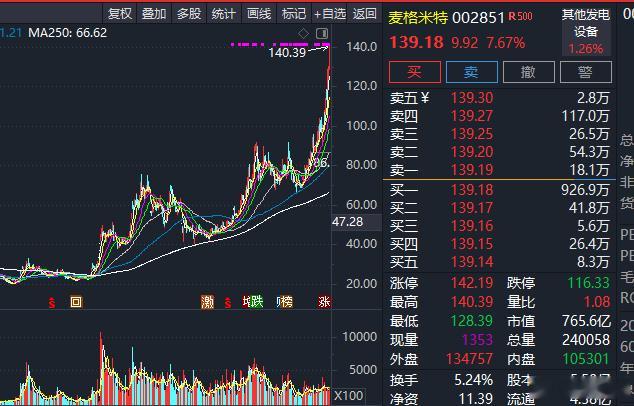Open the 统计 statistics tool

click(x=224, y=14)
